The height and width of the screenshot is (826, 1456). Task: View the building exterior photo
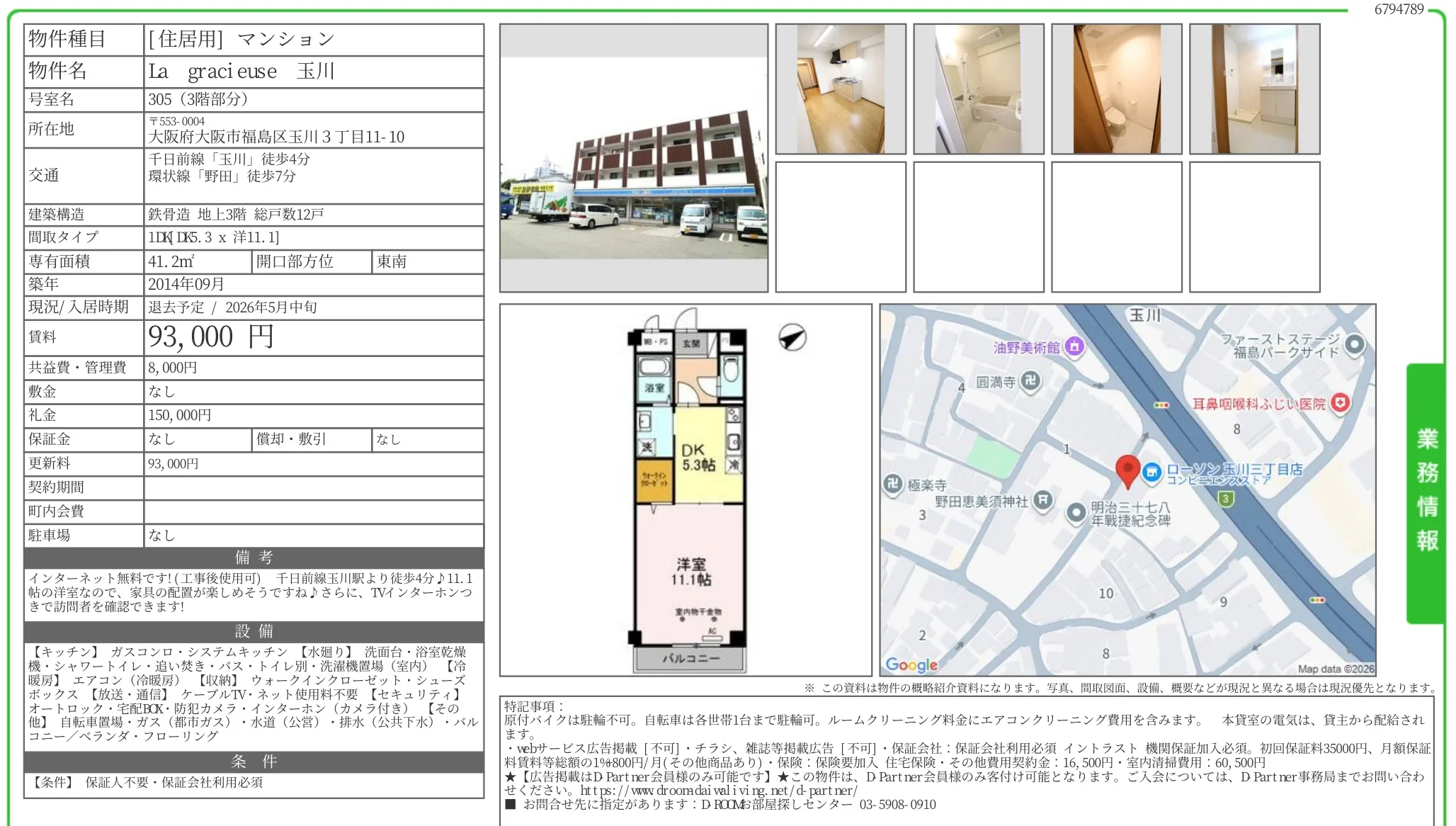click(x=635, y=157)
